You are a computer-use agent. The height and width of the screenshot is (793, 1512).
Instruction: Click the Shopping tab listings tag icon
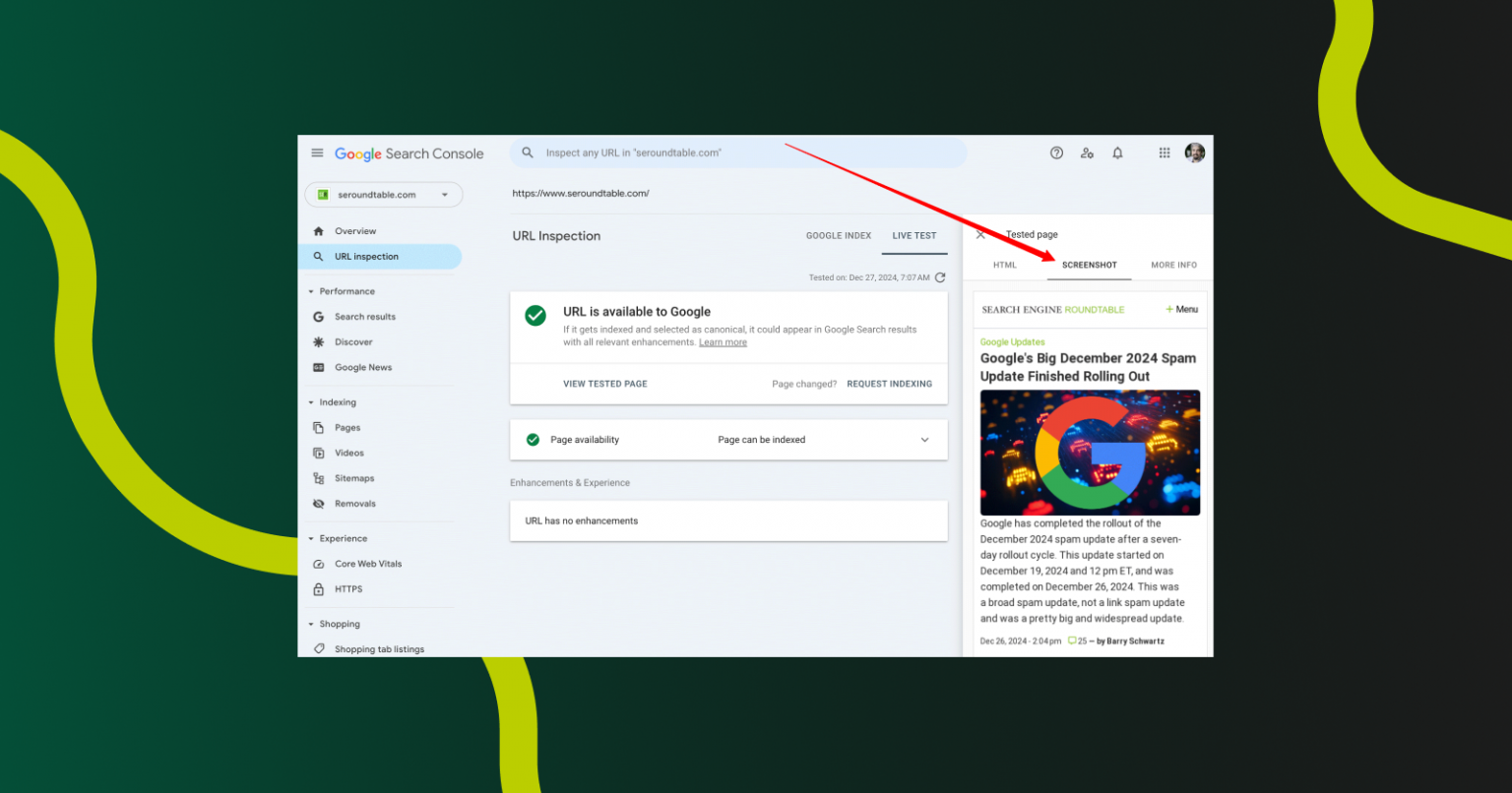click(318, 649)
